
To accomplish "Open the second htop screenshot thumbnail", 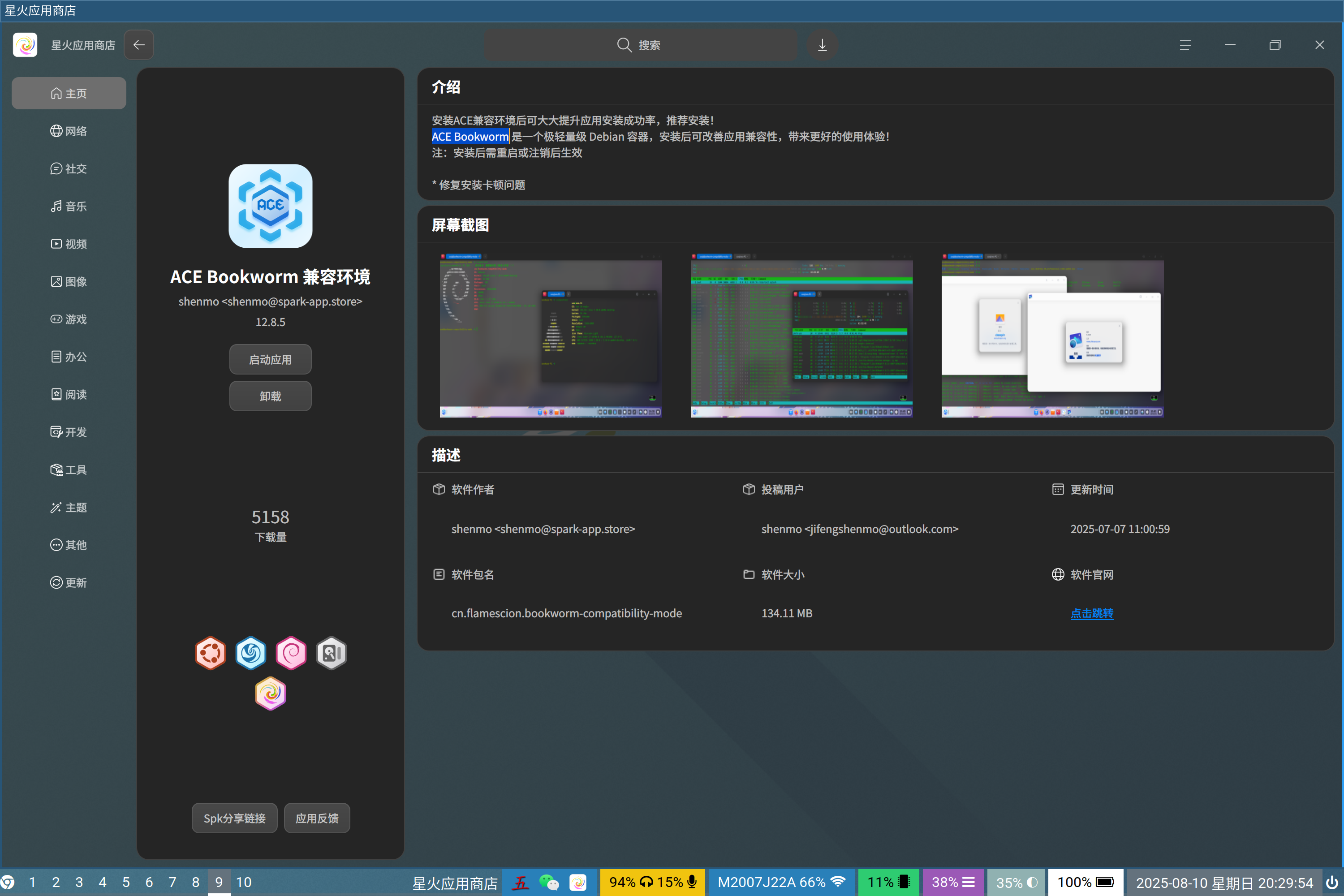I will point(802,336).
